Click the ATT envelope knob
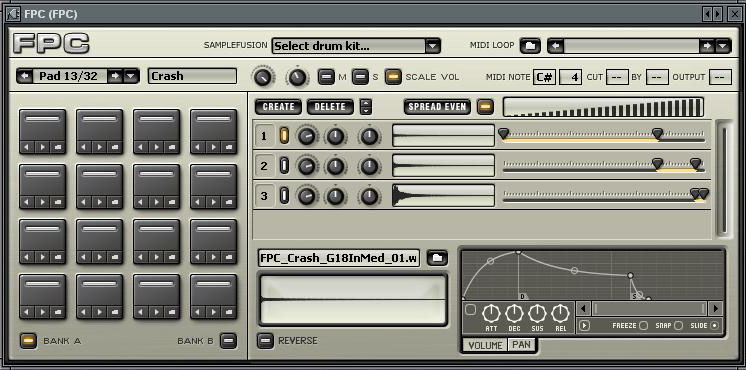 point(491,313)
